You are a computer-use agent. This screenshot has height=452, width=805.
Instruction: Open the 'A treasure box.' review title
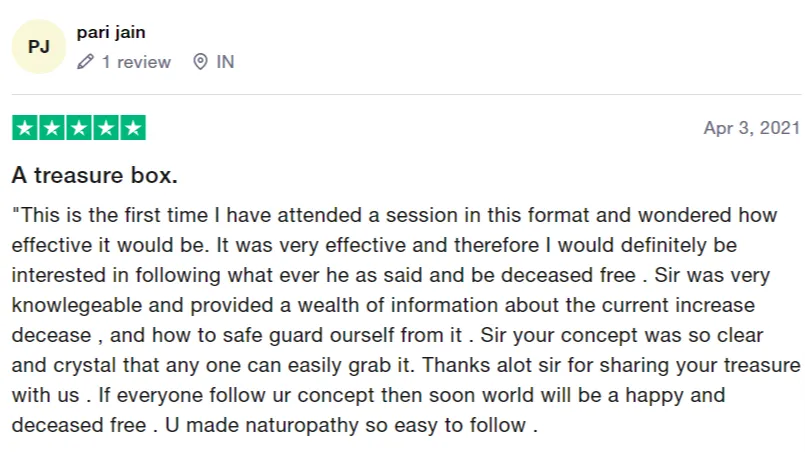[94, 175]
